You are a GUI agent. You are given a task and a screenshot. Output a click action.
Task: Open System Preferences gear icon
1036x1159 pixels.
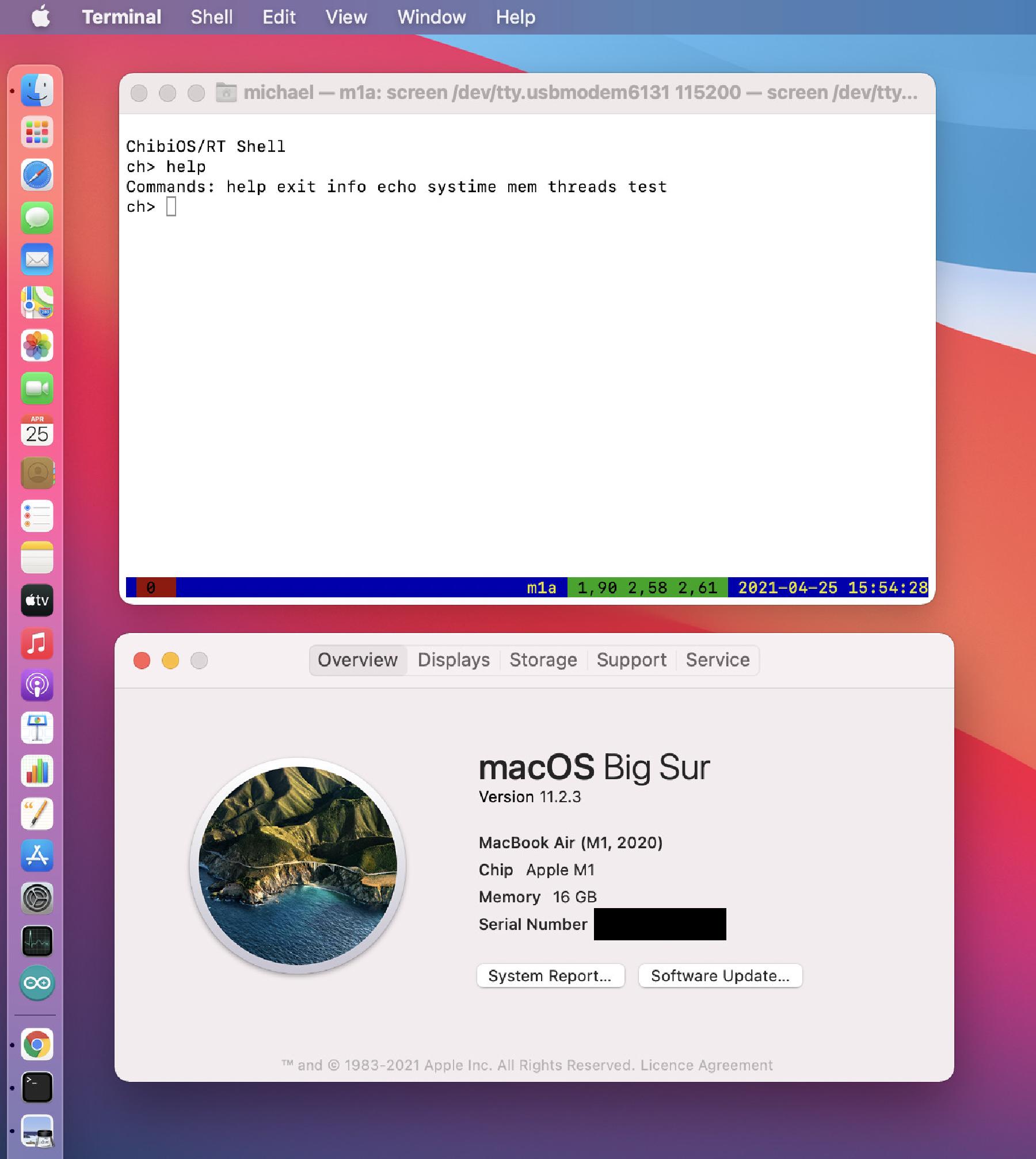37,898
